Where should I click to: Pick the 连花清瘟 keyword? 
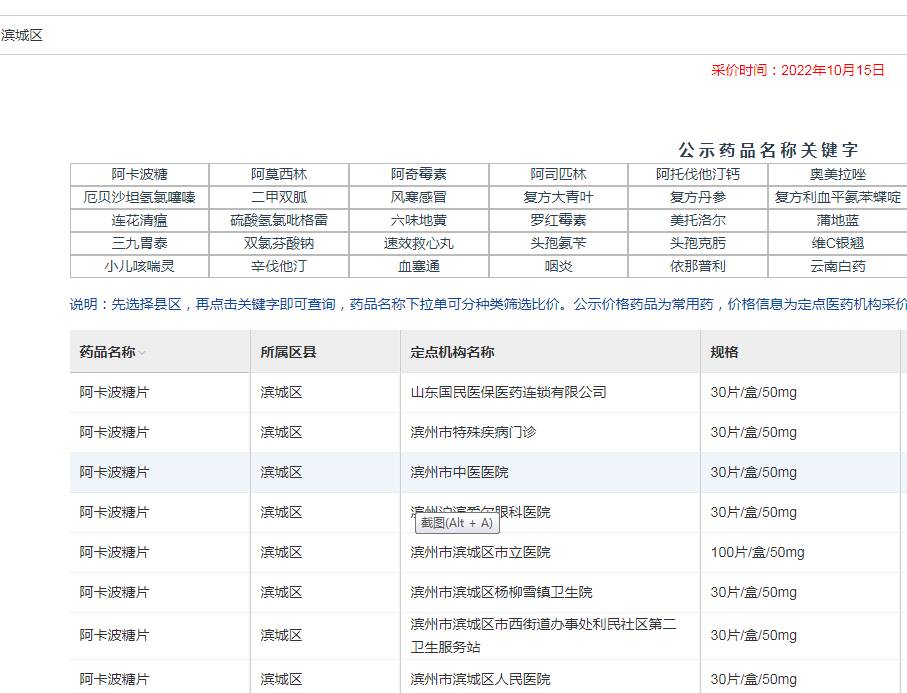click(140, 220)
